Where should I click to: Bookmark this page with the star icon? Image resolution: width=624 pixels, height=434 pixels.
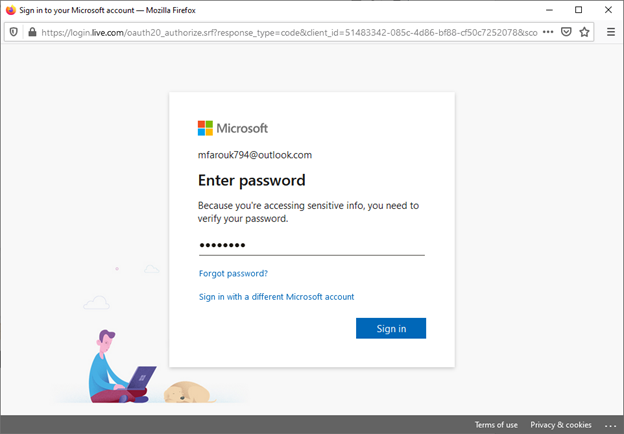[x=584, y=32]
